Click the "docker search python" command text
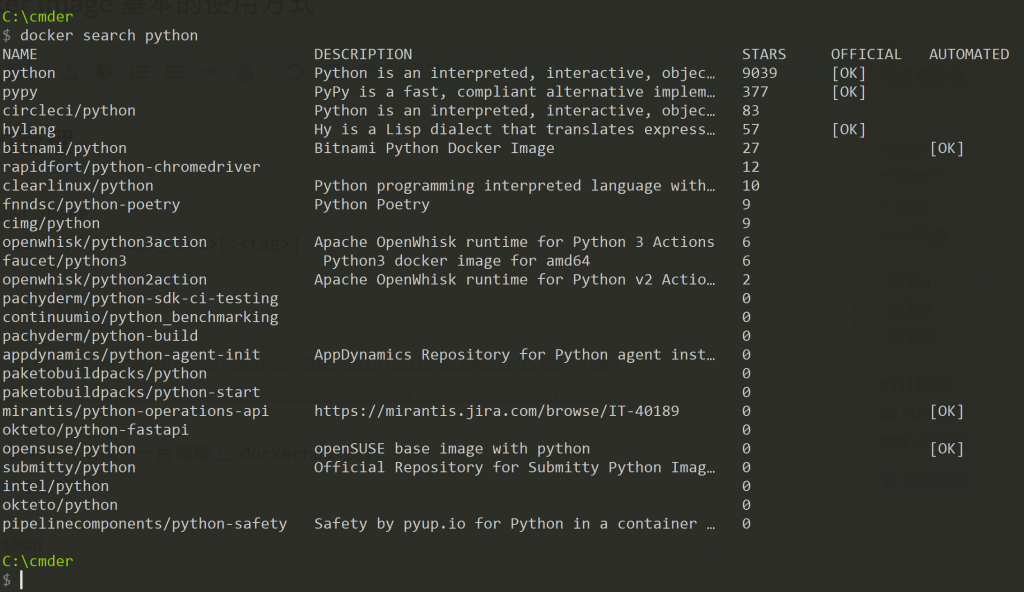 click(x=109, y=35)
